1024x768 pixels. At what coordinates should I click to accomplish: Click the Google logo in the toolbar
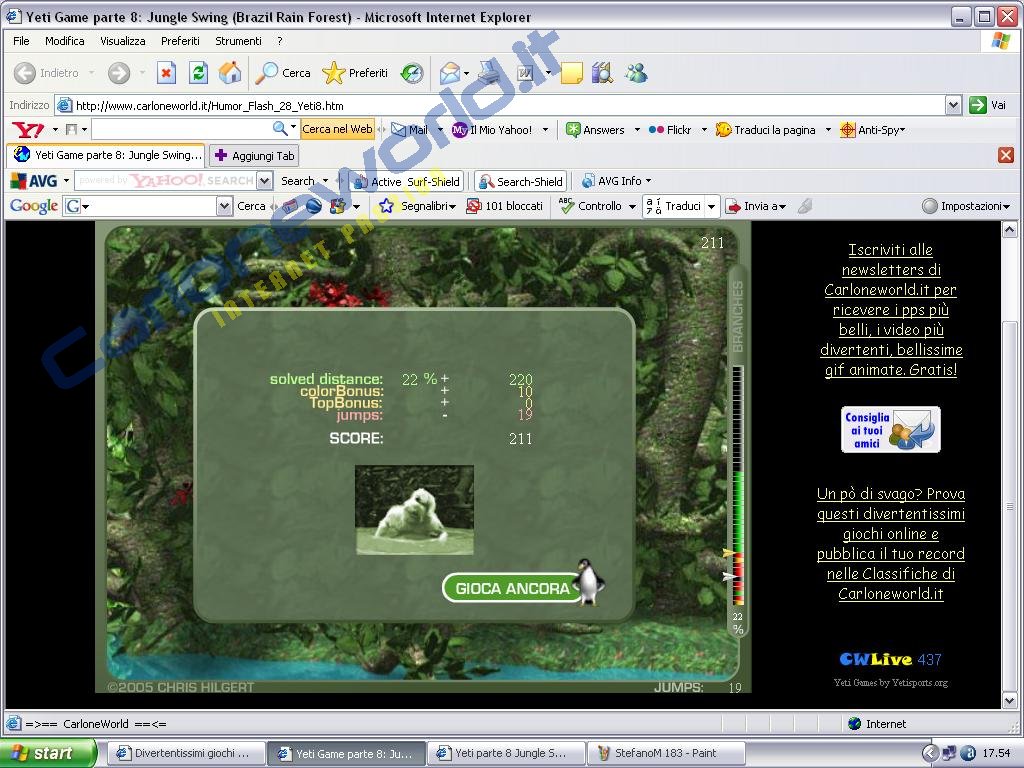(34, 206)
